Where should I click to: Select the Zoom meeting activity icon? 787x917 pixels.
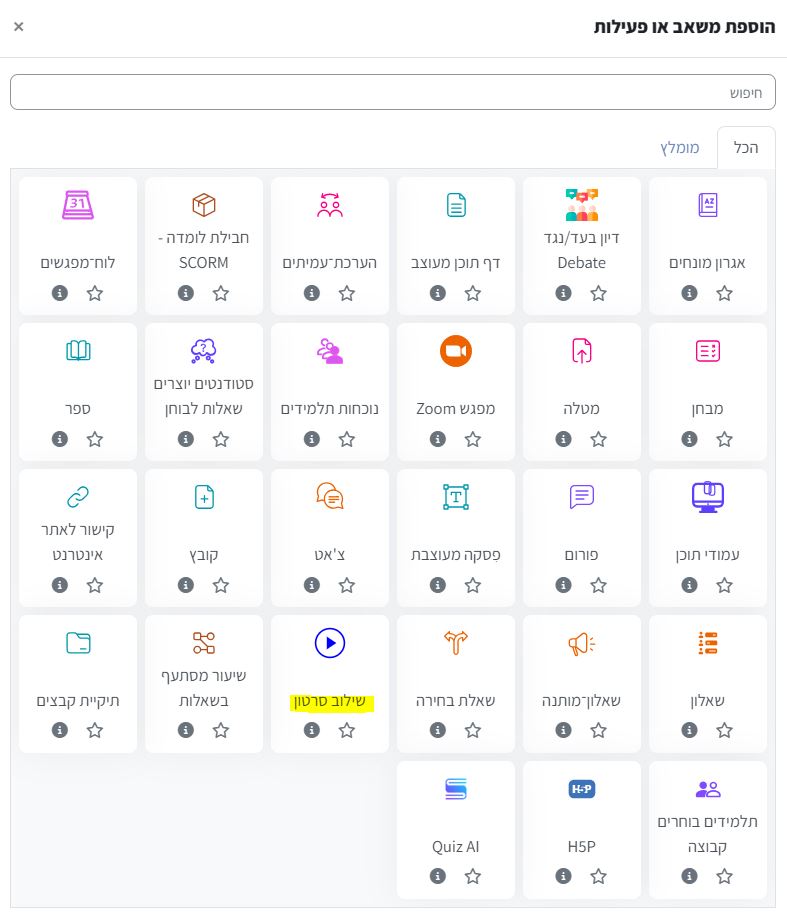point(456,351)
